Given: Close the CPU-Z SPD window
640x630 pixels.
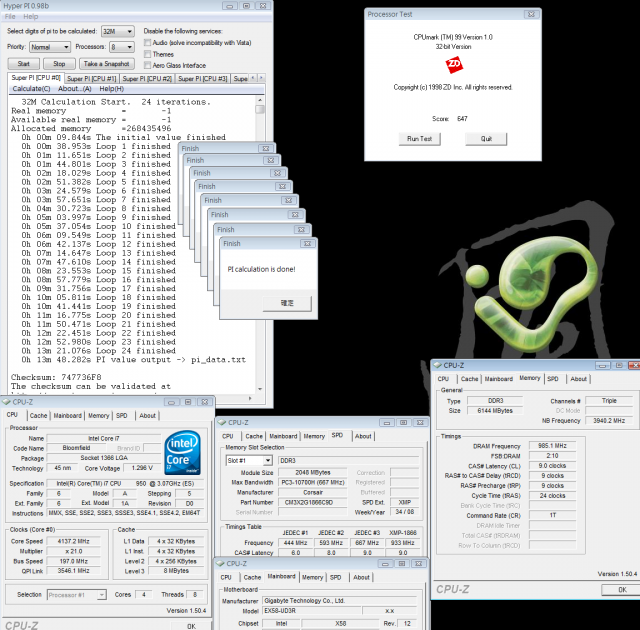Looking at the screenshot, I should click(420, 423).
